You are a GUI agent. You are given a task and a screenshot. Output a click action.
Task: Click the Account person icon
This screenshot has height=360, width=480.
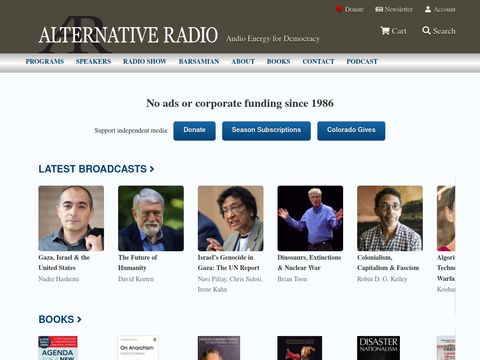tap(428, 9)
